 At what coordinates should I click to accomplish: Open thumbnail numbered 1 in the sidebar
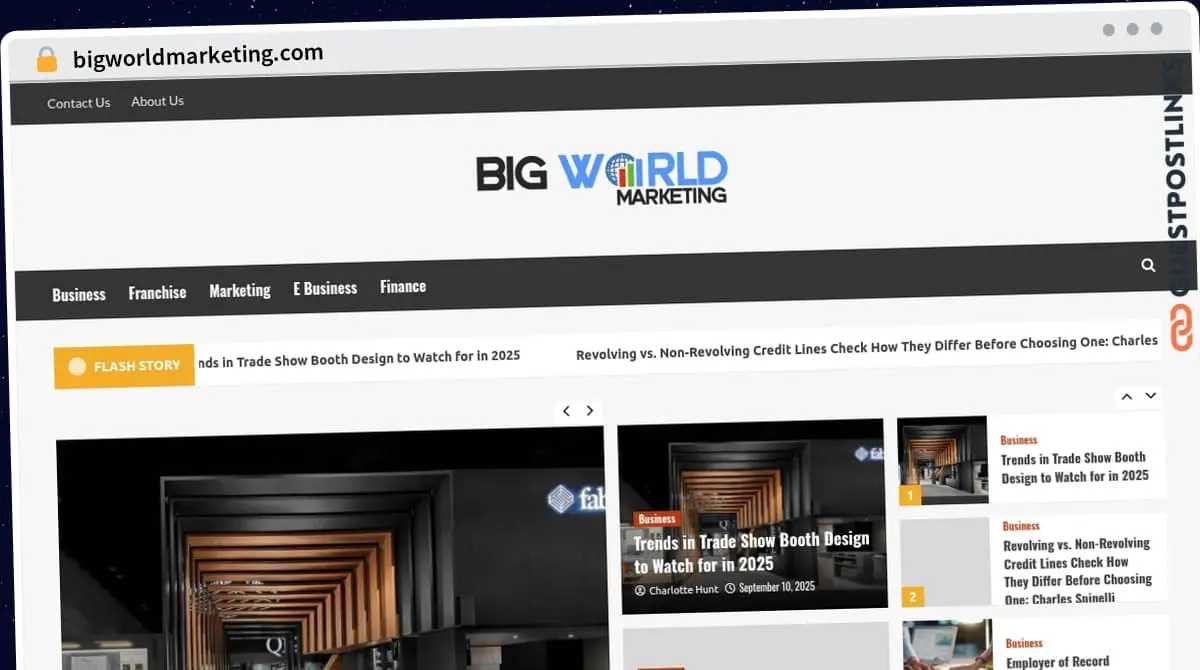tap(943, 461)
